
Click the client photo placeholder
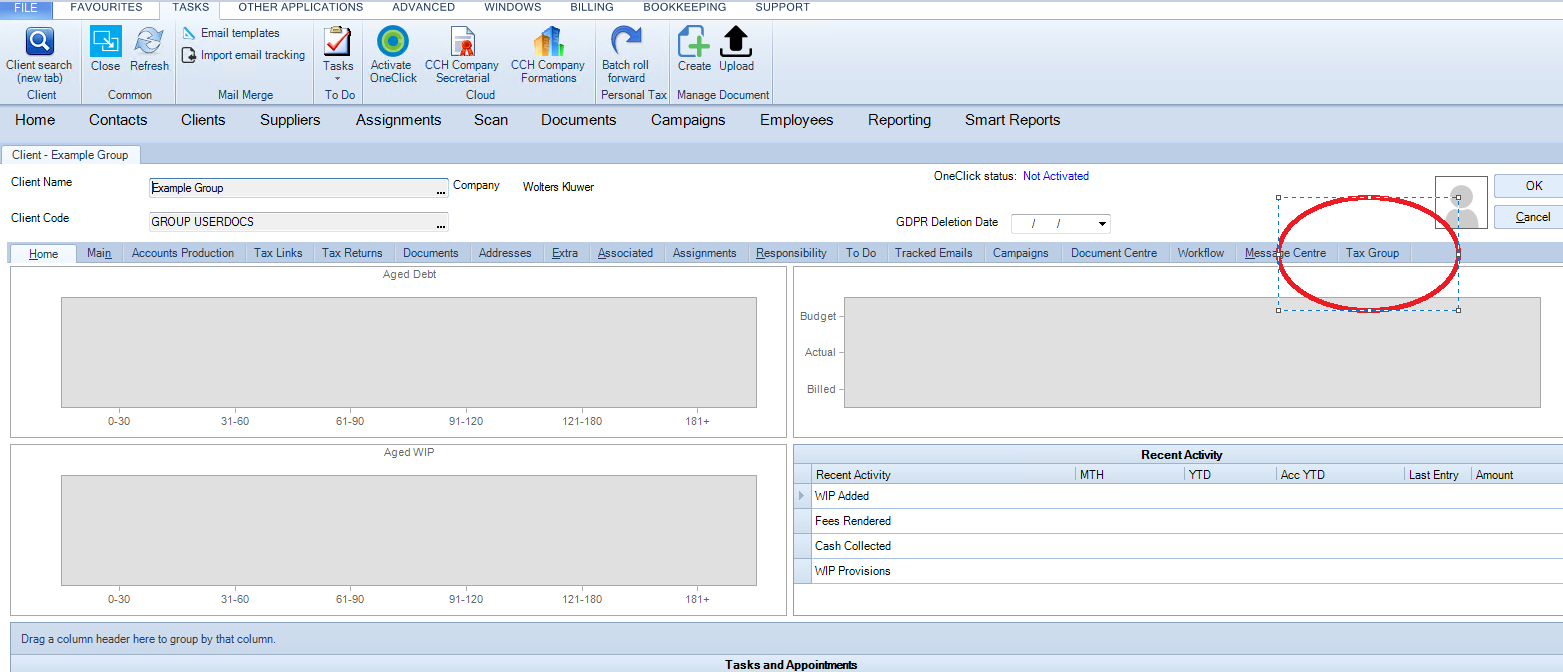tap(1462, 202)
